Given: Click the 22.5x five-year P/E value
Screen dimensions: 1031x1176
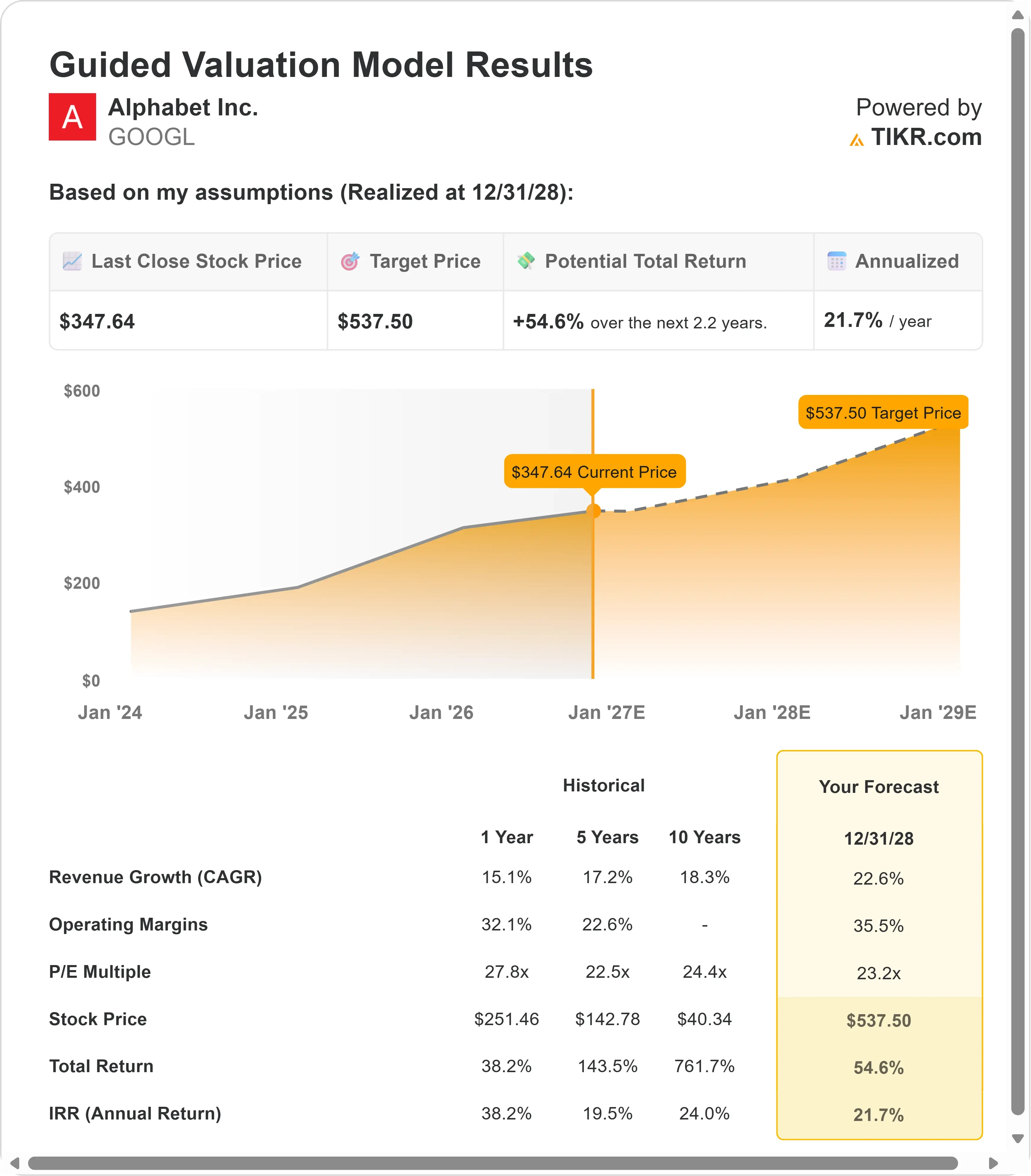Looking at the screenshot, I should click(x=608, y=972).
